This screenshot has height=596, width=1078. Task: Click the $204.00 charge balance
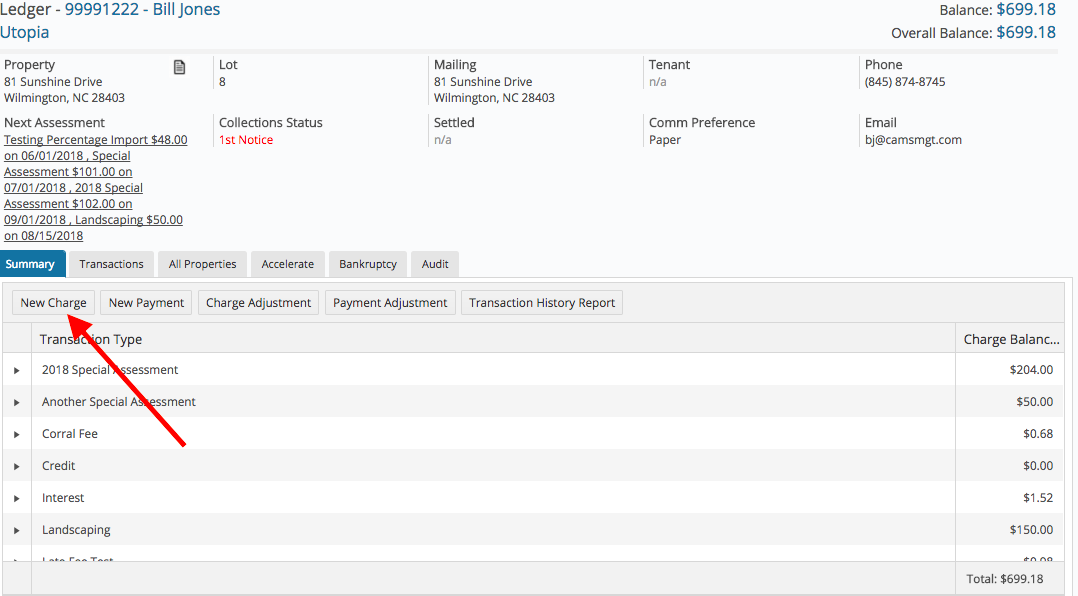tap(1031, 370)
